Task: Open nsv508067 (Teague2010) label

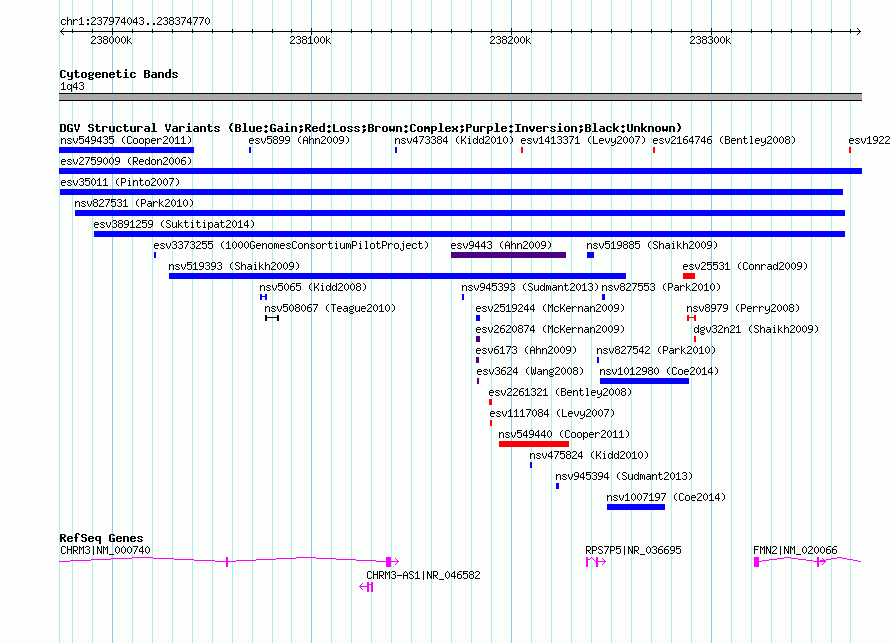Action: click(x=330, y=308)
